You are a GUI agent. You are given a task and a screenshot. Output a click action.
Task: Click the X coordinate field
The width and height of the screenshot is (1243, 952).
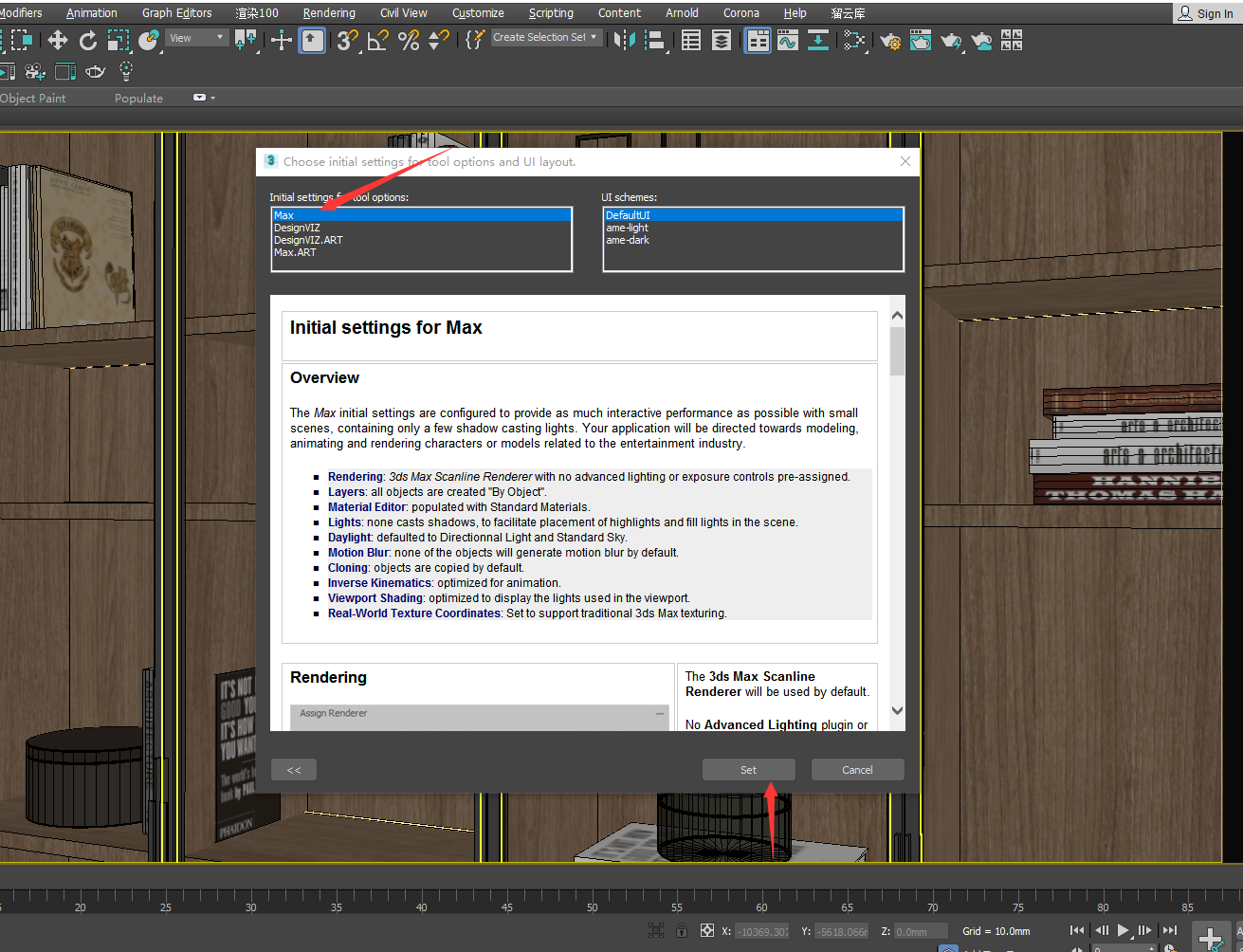coord(762,931)
